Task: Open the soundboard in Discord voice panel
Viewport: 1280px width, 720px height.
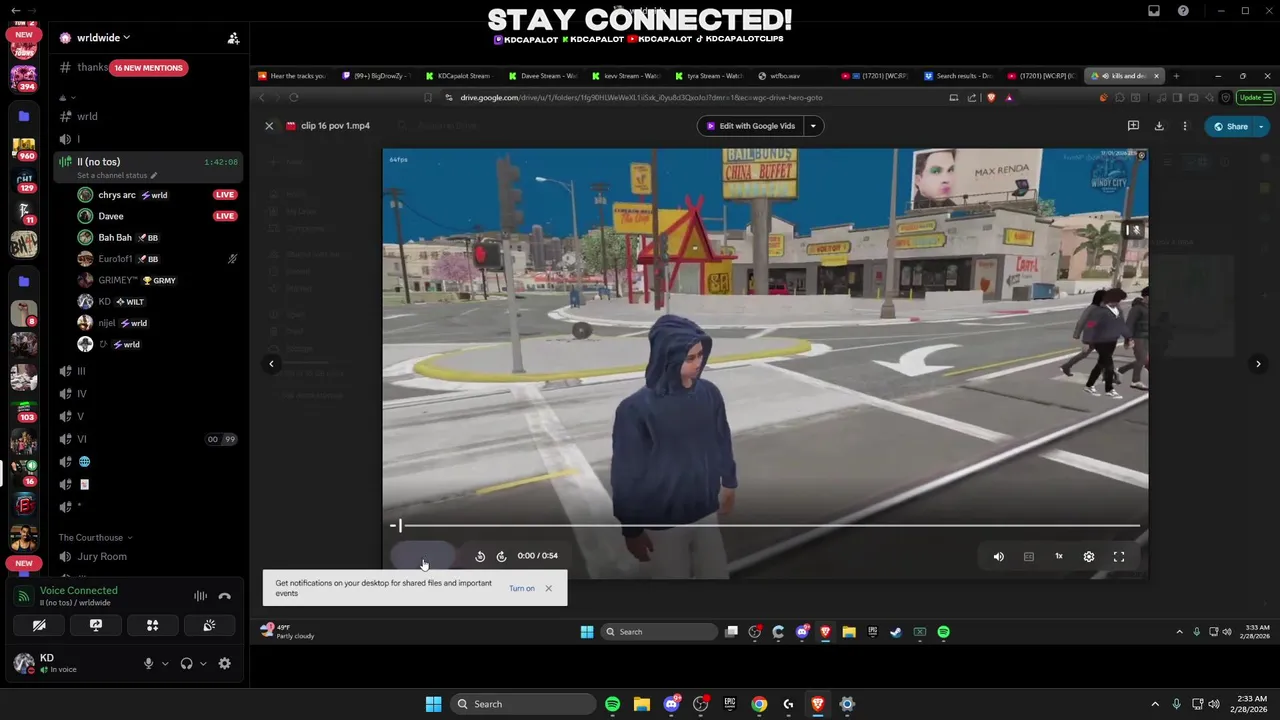Action: (x=209, y=625)
